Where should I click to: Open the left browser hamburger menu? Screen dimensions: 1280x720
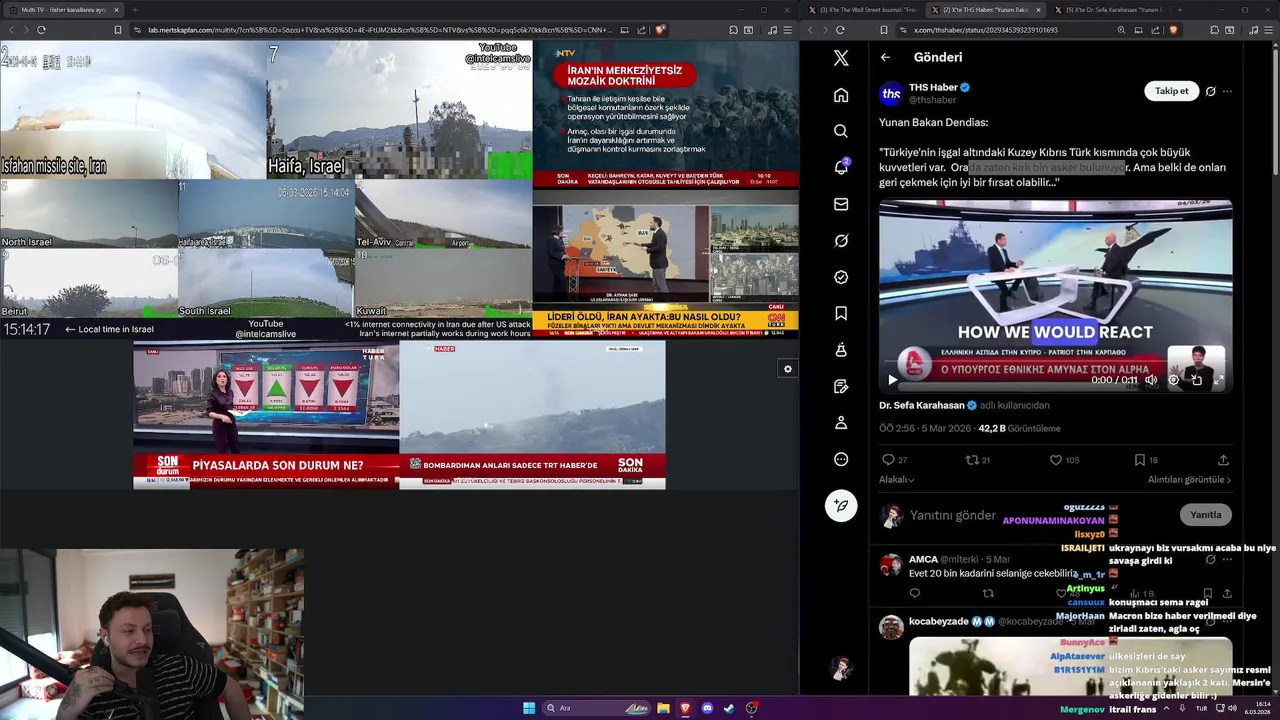click(x=785, y=30)
